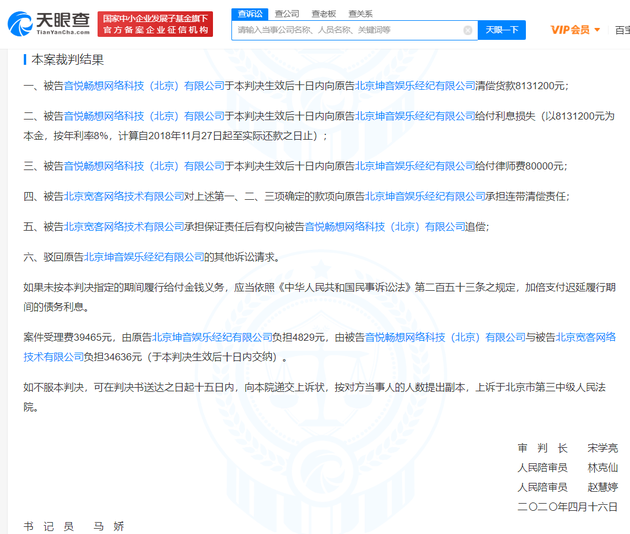Screen dimensions: 630x534
Task: Open 北京坤音娱乐经纪有限公司 link in item 六
Action: [x=144, y=257]
